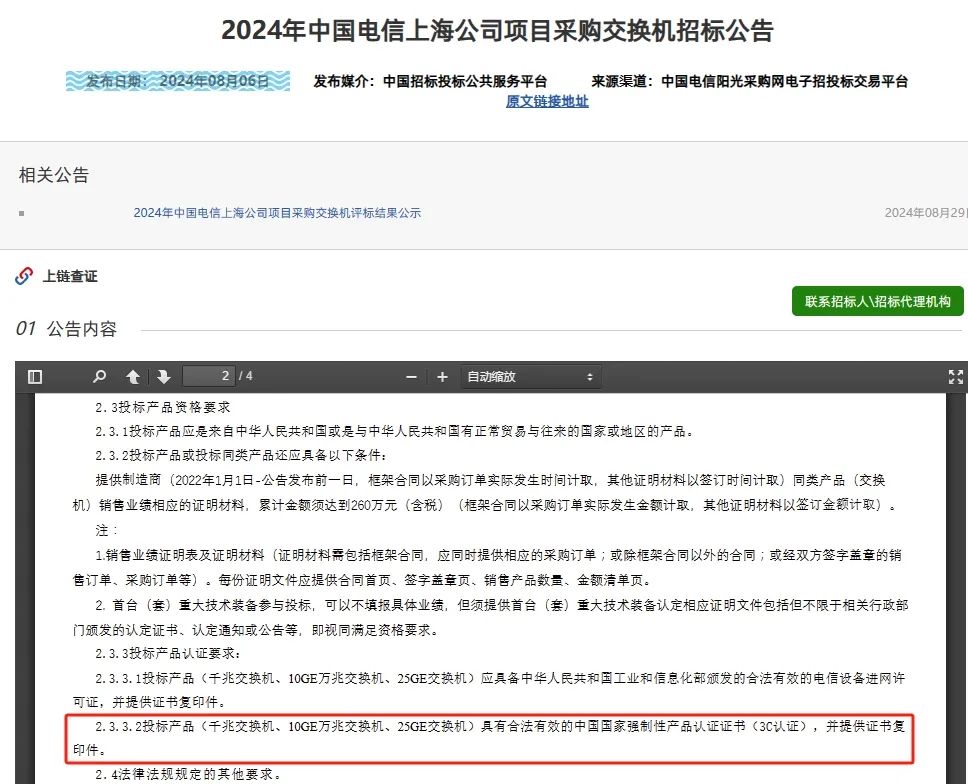Zoom in with the plus icon
This screenshot has width=968, height=784.
(442, 377)
